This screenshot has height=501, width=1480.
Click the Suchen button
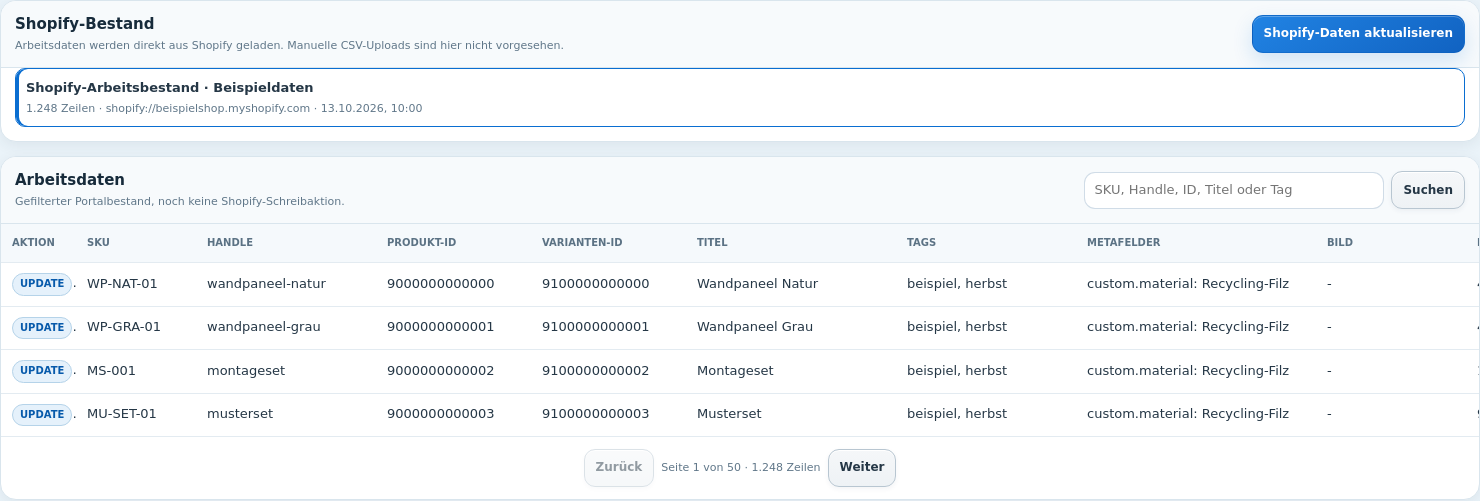click(1427, 190)
